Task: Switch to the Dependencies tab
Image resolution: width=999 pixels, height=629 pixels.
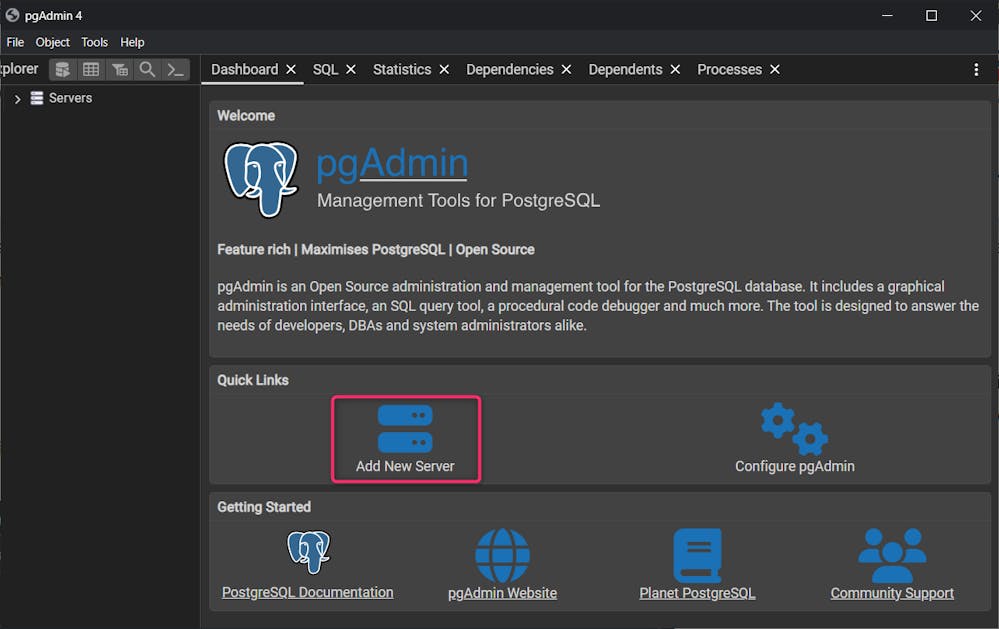Action: [510, 69]
